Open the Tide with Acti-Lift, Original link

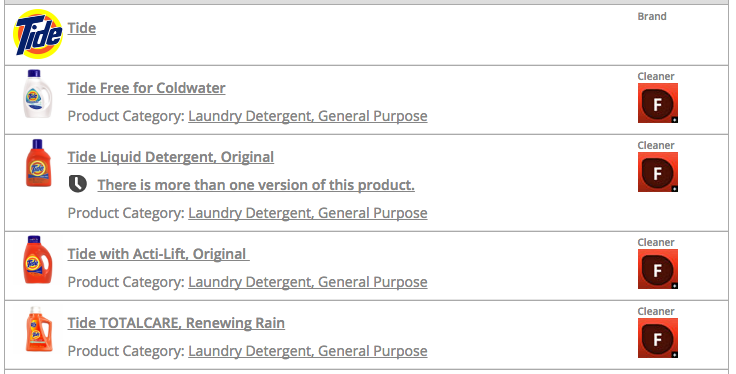[x=159, y=254]
